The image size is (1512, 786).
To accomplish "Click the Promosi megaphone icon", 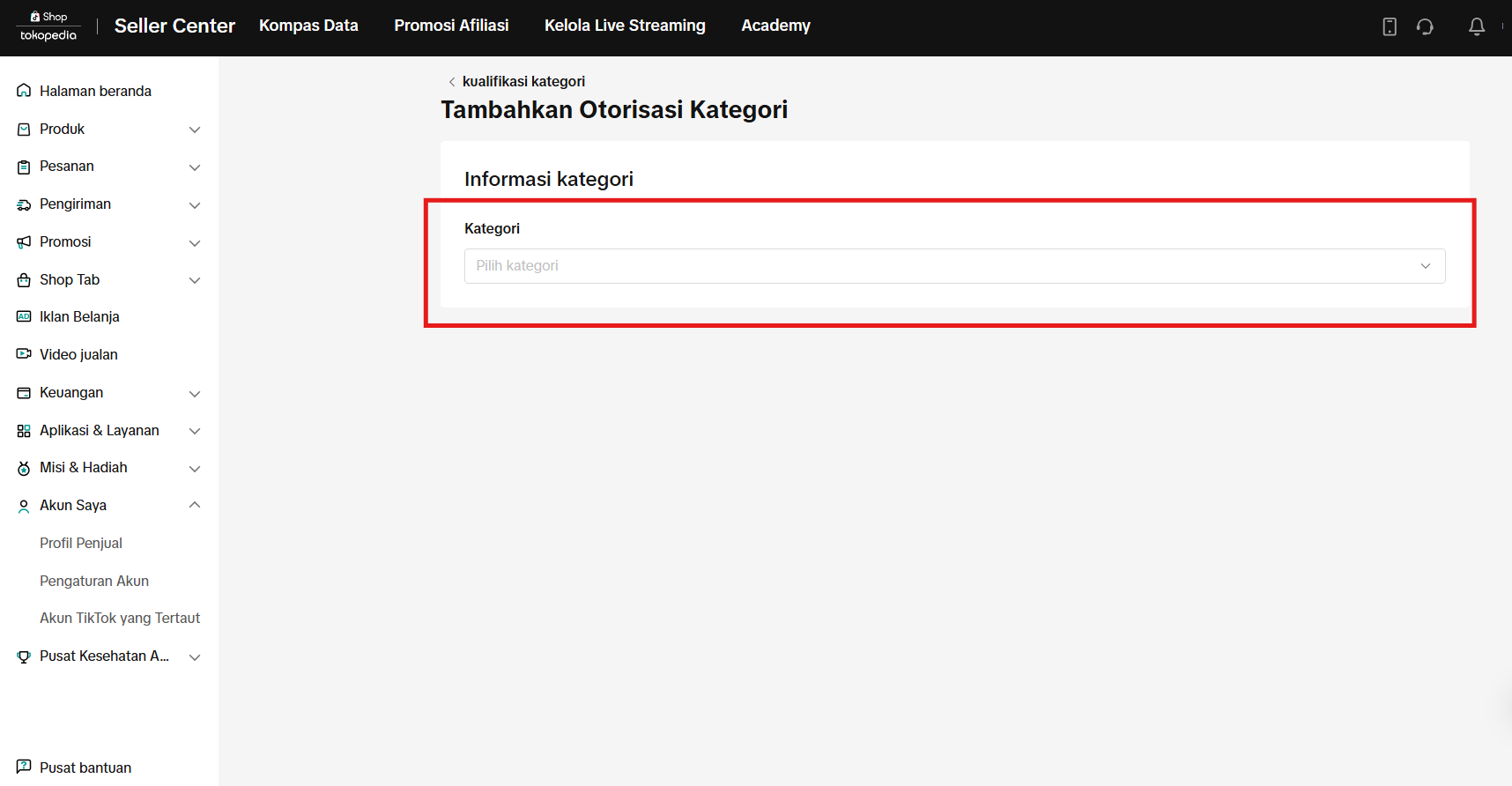I will (x=24, y=242).
